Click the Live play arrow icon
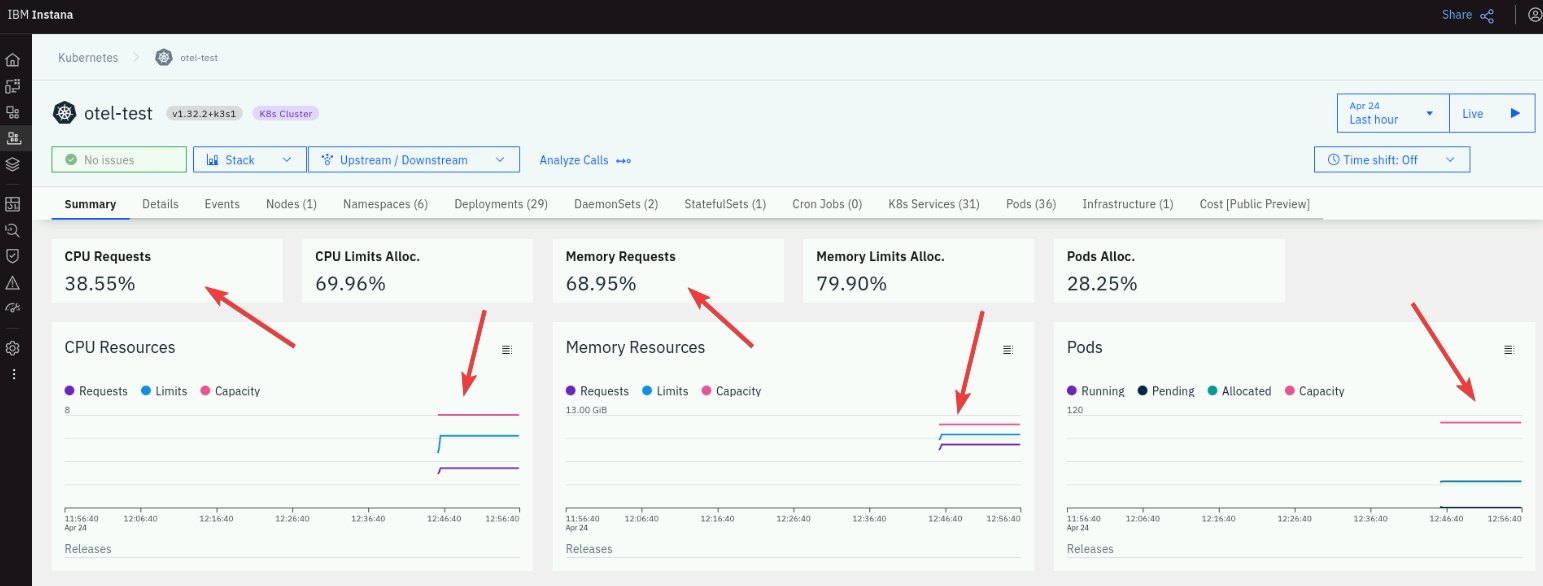Image resolution: width=1543 pixels, height=586 pixels. click(x=1515, y=113)
